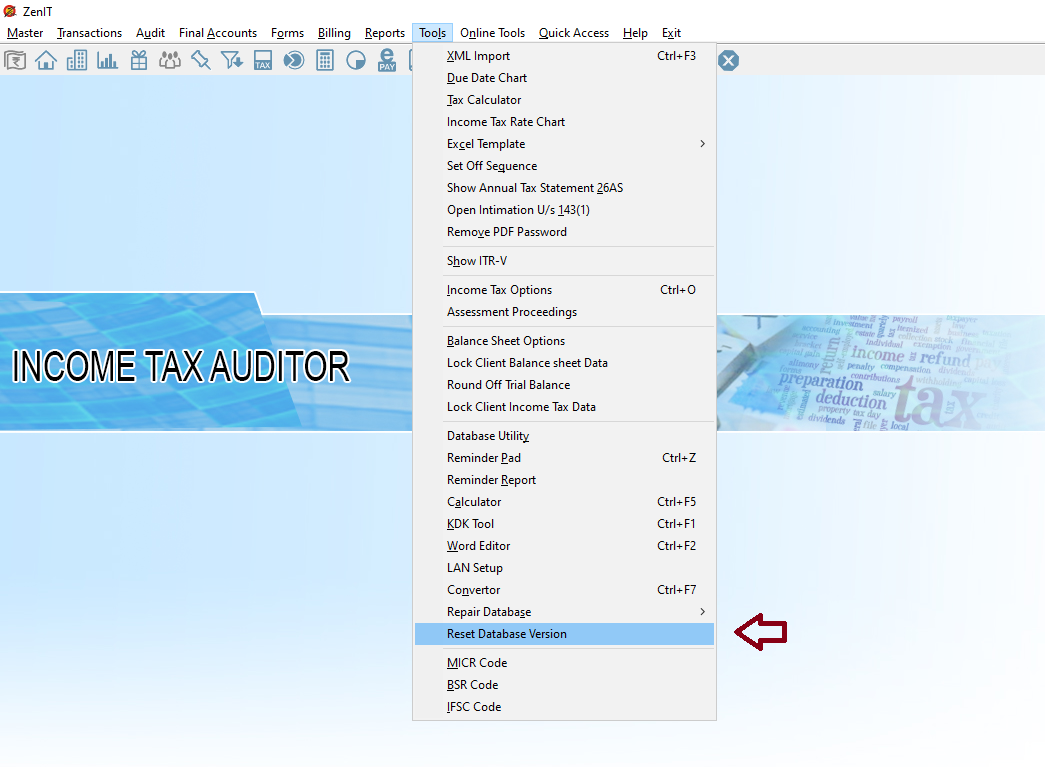Viewport: 1045px width, 767px height.
Task: Expand the Excel Template submenu
Action: pyautogui.click(x=564, y=144)
